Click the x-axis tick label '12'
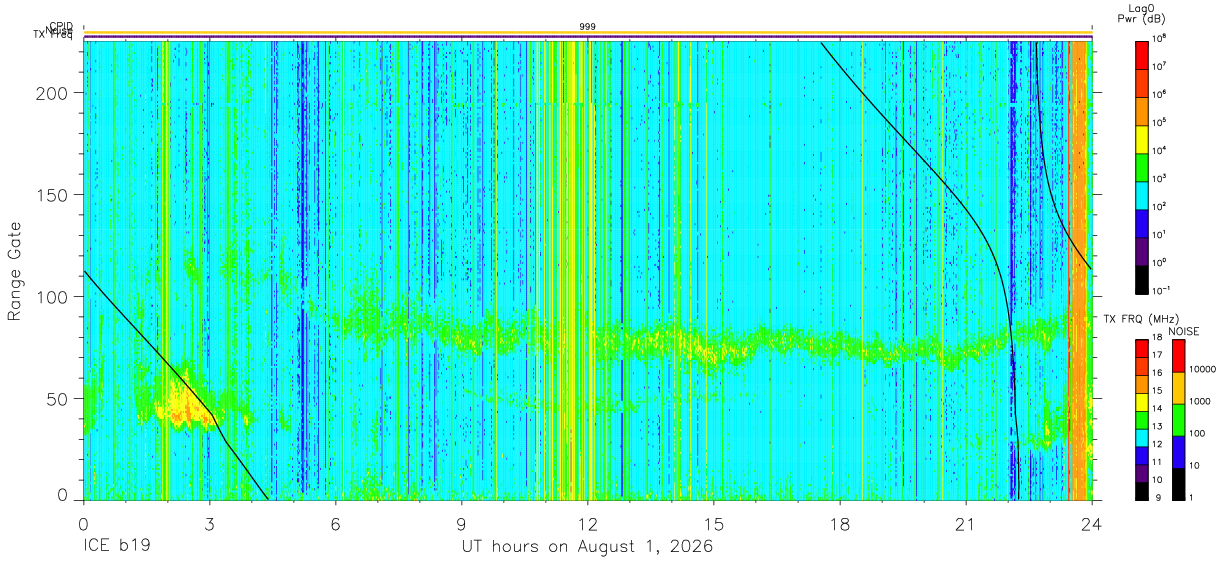 click(x=588, y=524)
